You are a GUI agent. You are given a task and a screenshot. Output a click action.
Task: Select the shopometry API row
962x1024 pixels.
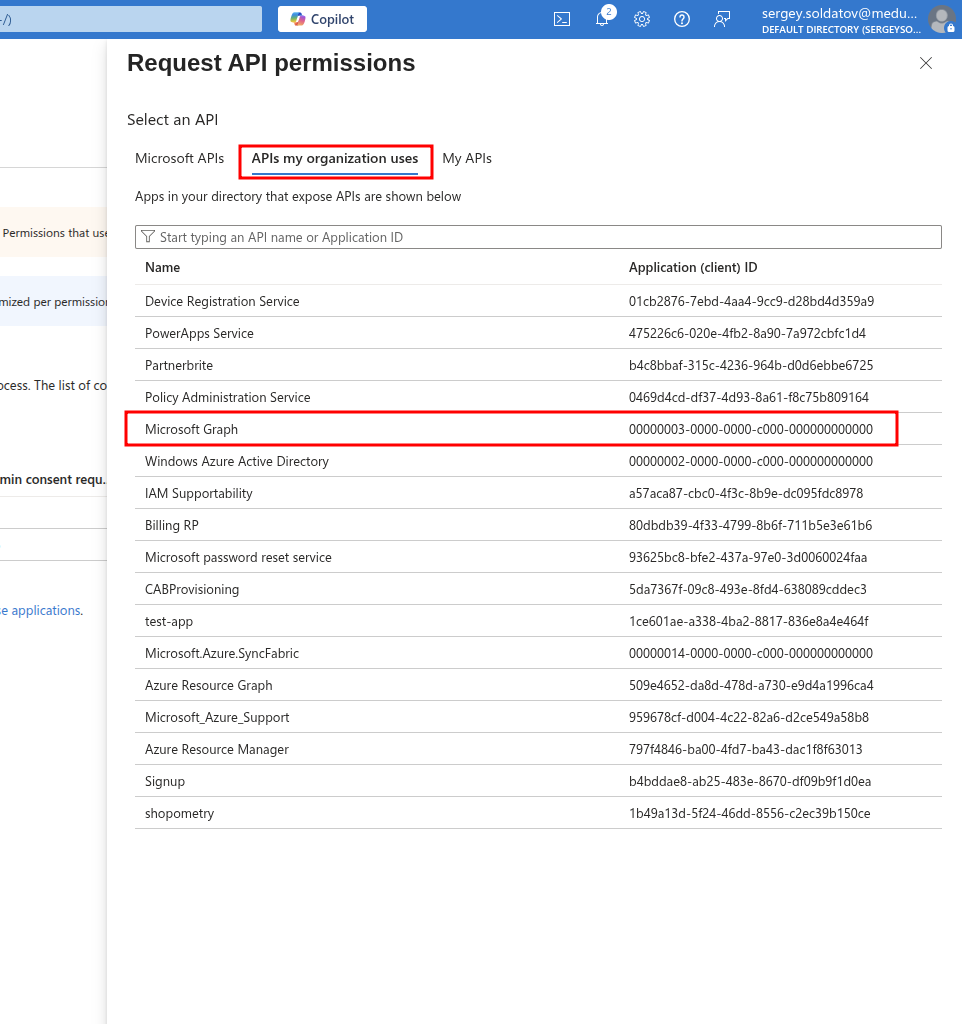[x=538, y=813]
